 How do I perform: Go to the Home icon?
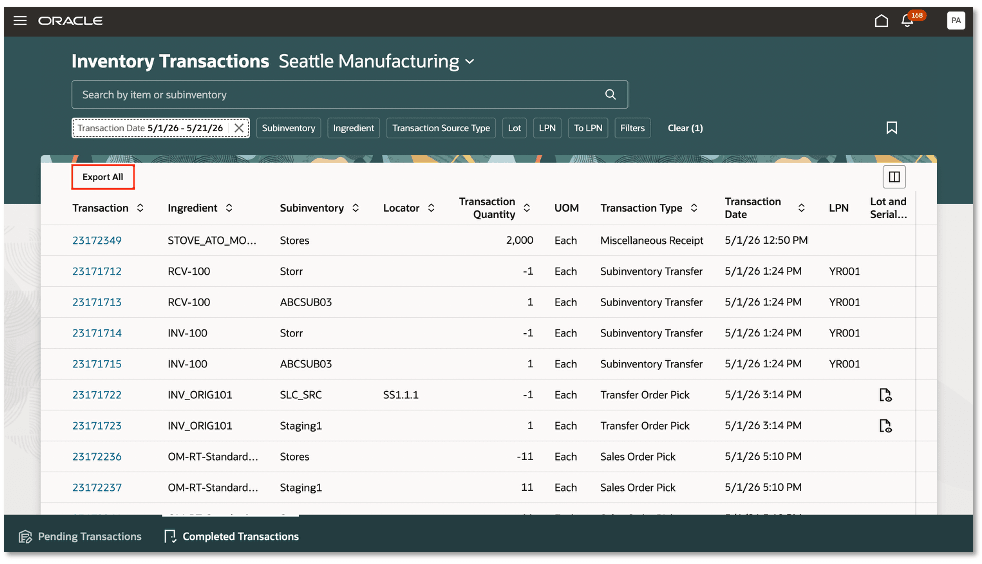(x=881, y=21)
